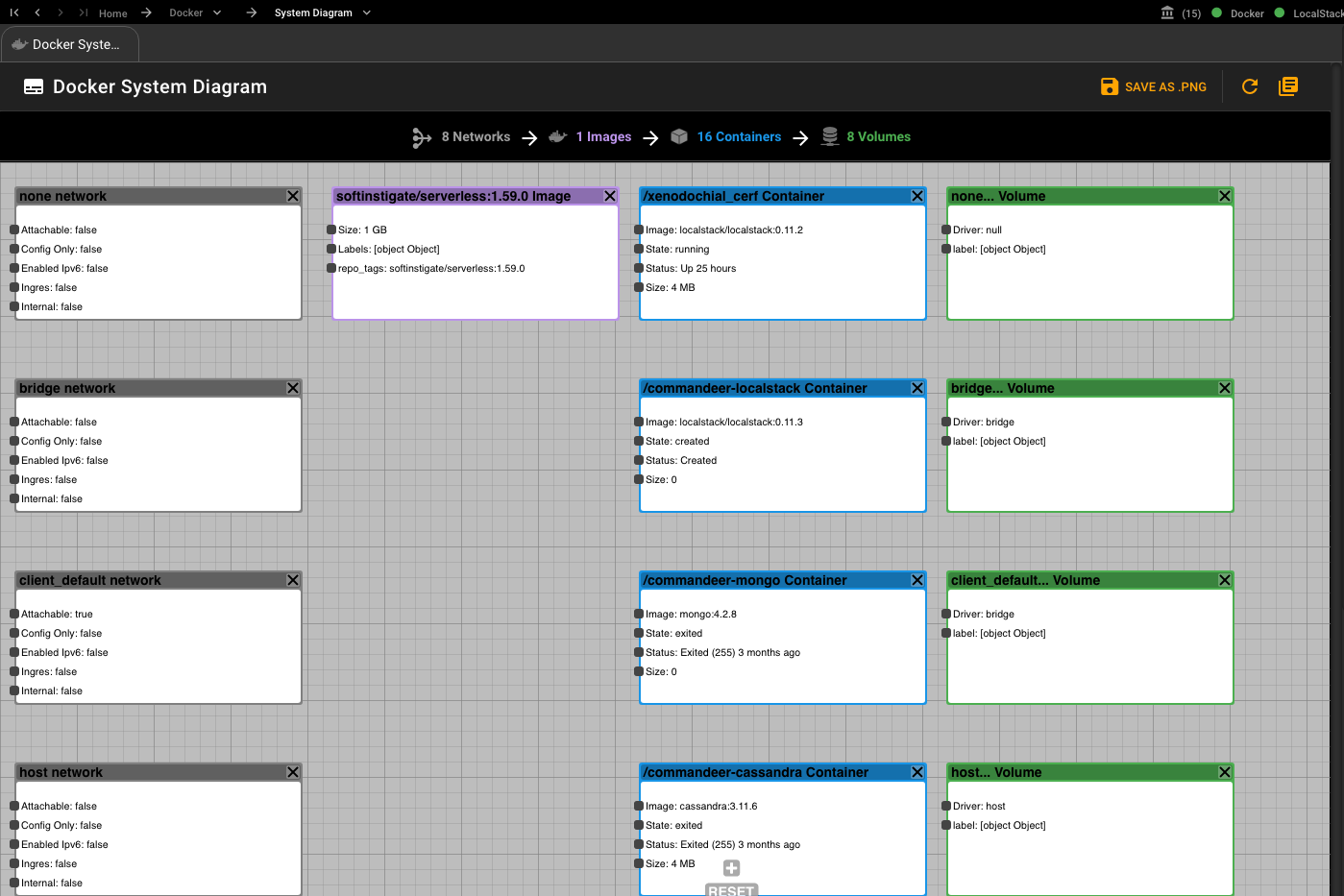The width and height of the screenshot is (1344, 896).
Task: Click the bank icon beside (15)
Action: coord(1167,13)
